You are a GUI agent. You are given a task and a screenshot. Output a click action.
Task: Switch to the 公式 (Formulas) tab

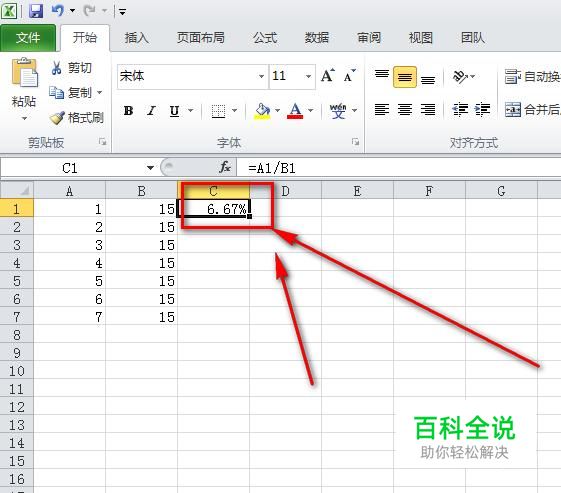[x=265, y=38]
